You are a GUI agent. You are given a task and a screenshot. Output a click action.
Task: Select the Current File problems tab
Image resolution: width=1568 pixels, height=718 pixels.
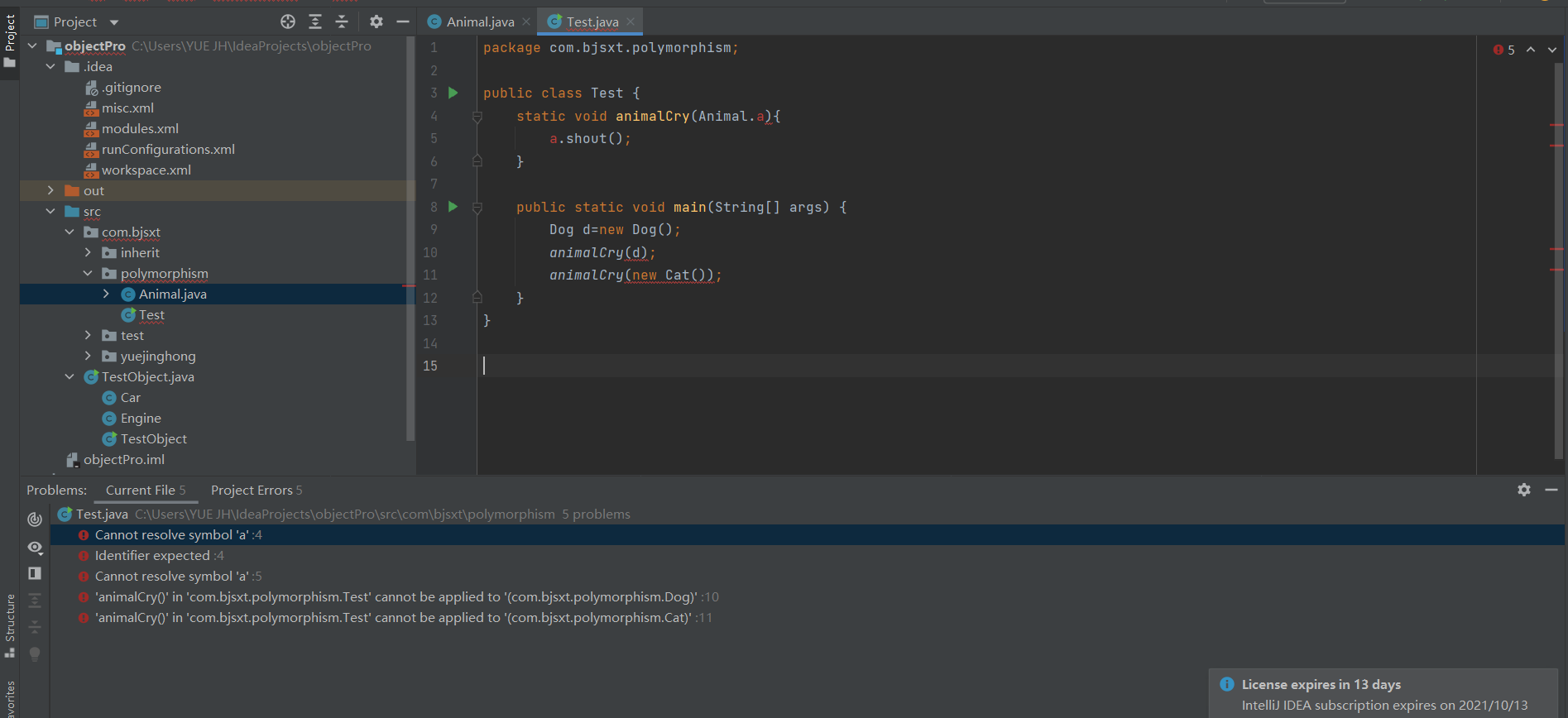click(146, 490)
